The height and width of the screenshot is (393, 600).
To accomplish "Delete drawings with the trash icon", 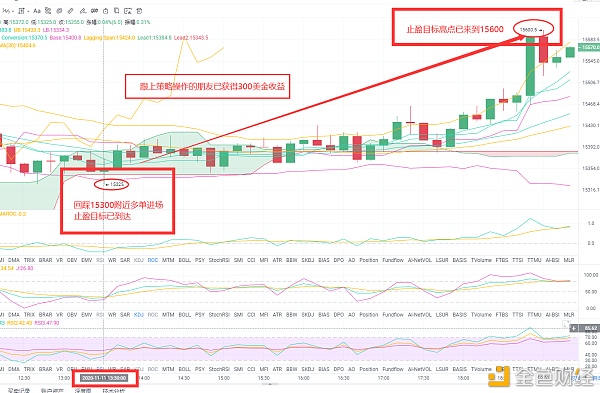I will (x=139, y=11).
